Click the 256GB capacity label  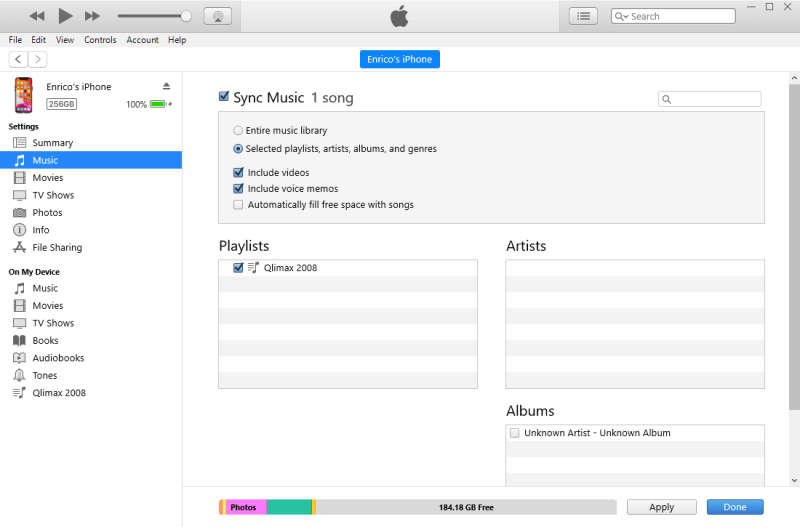[62, 104]
